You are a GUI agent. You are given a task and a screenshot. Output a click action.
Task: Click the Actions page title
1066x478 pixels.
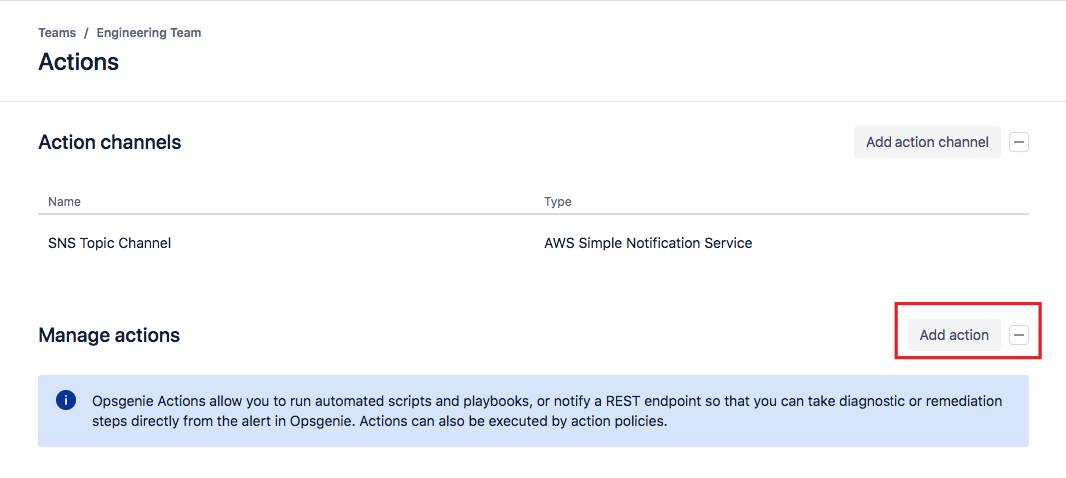coord(78,62)
